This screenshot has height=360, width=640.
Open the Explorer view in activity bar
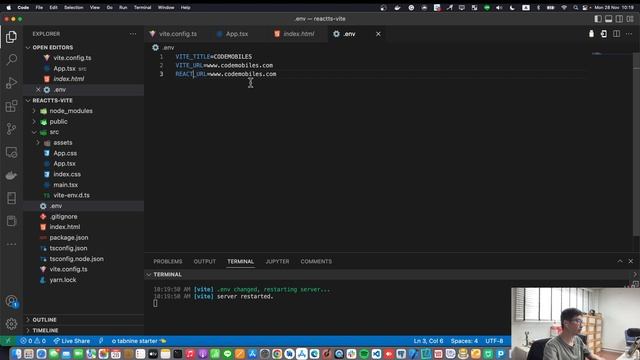[x=11, y=37]
